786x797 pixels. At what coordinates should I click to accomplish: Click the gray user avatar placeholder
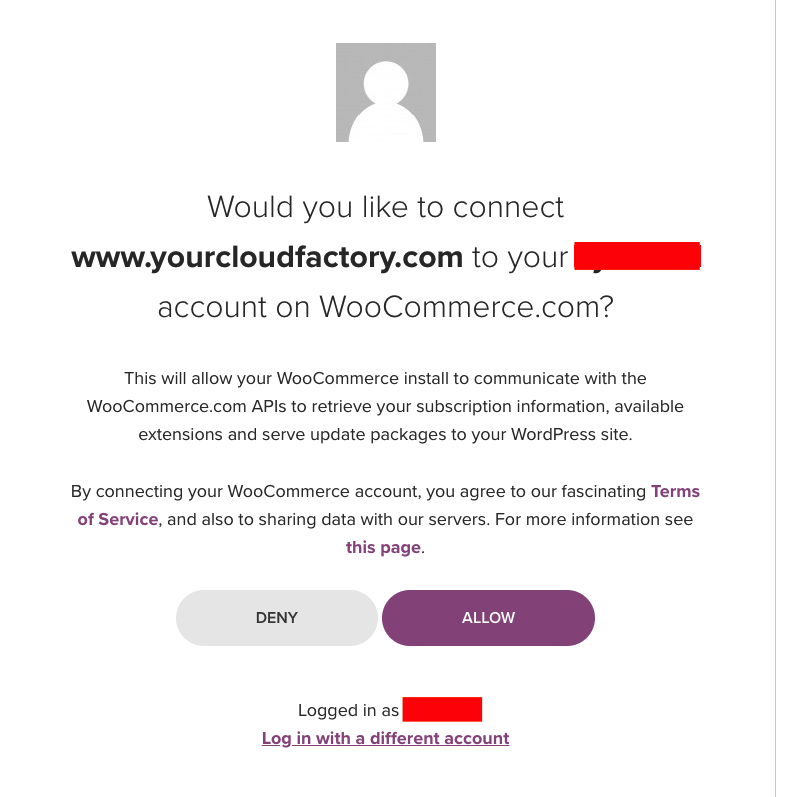(x=385, y=93)
